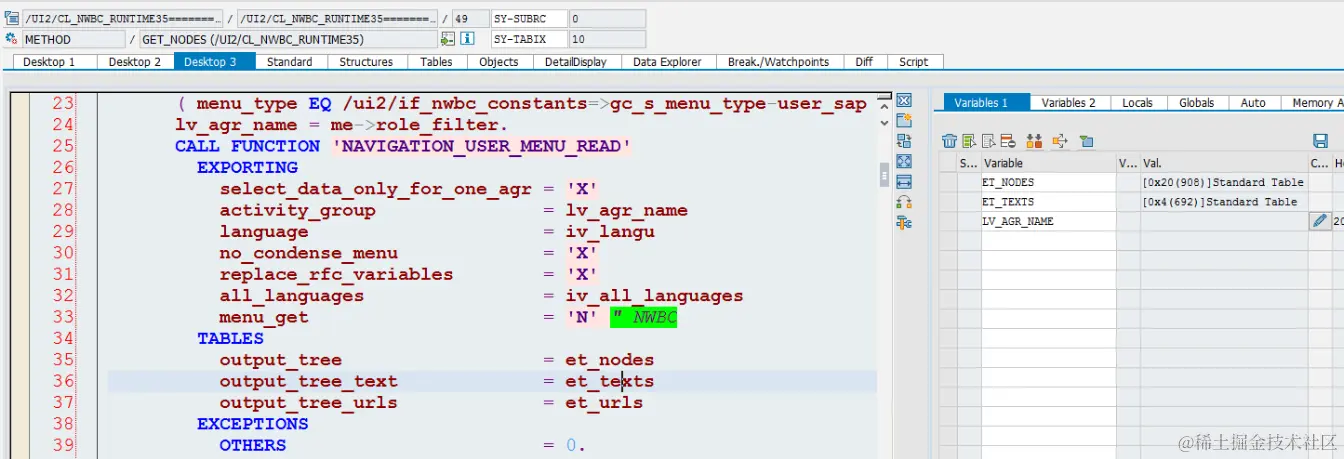Click the green NWBC comment on line 33
This screenshot has height=459, width=1344.
[645, 317]
